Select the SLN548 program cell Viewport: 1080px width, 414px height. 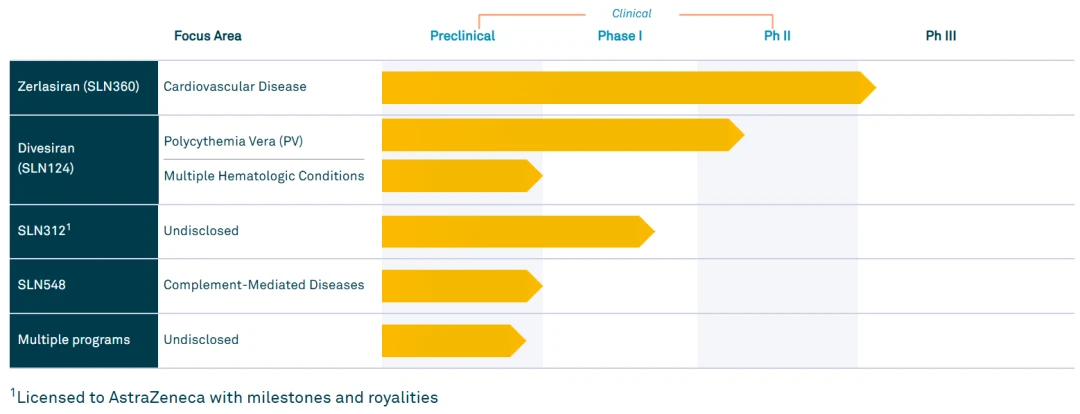tap(83, 286)
